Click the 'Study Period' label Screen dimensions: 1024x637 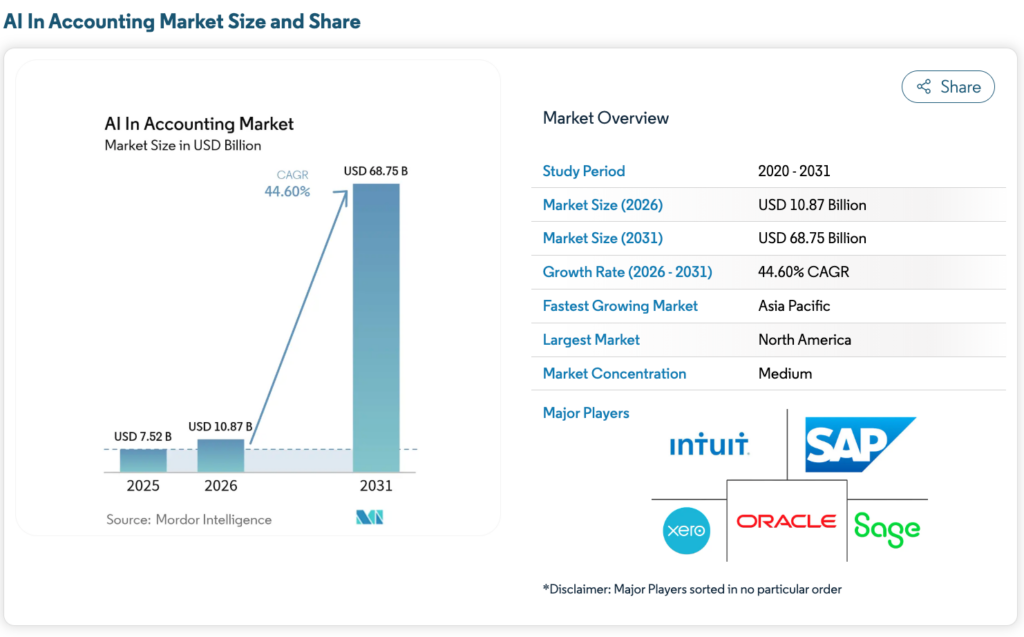coord(584,171)
